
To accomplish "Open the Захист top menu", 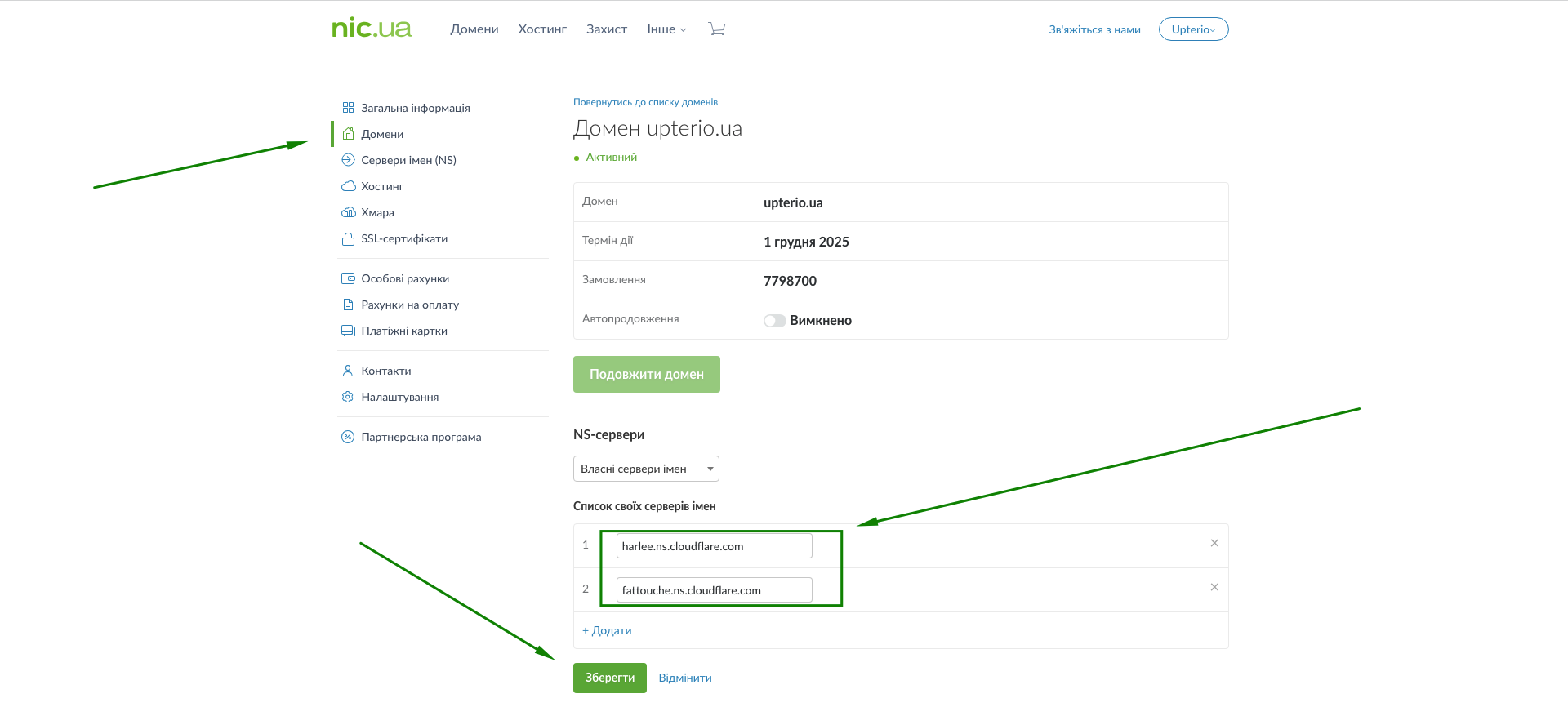I will tap(607, 29).
